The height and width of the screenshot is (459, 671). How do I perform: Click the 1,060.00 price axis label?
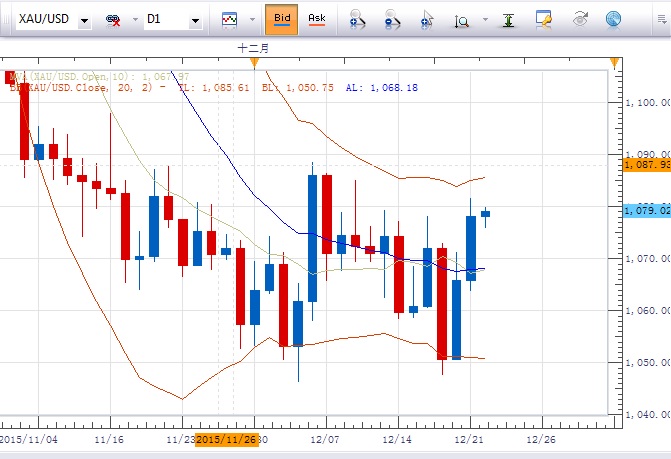pyautogui.click(x=648, y=310)
